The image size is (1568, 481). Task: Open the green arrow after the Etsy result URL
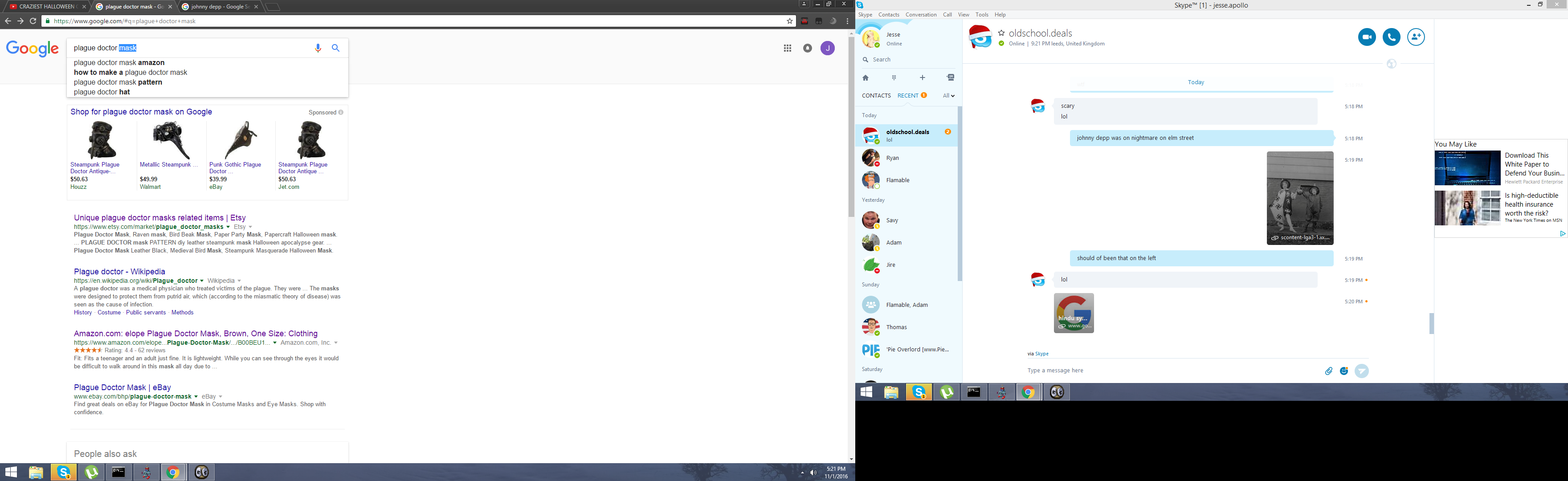point(228,227)
